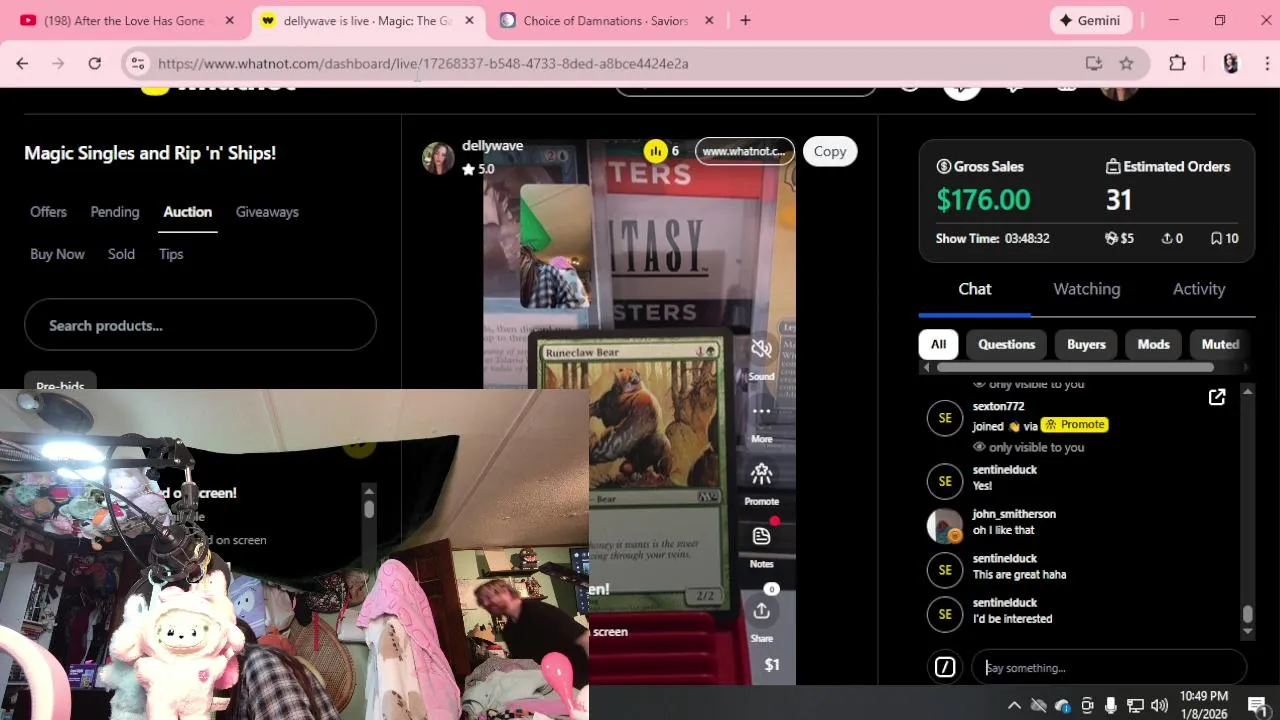Viewport: 1280px width, 720px height.
Task: Click the chat vertical scrollbar thumb
Action: 1248,614
